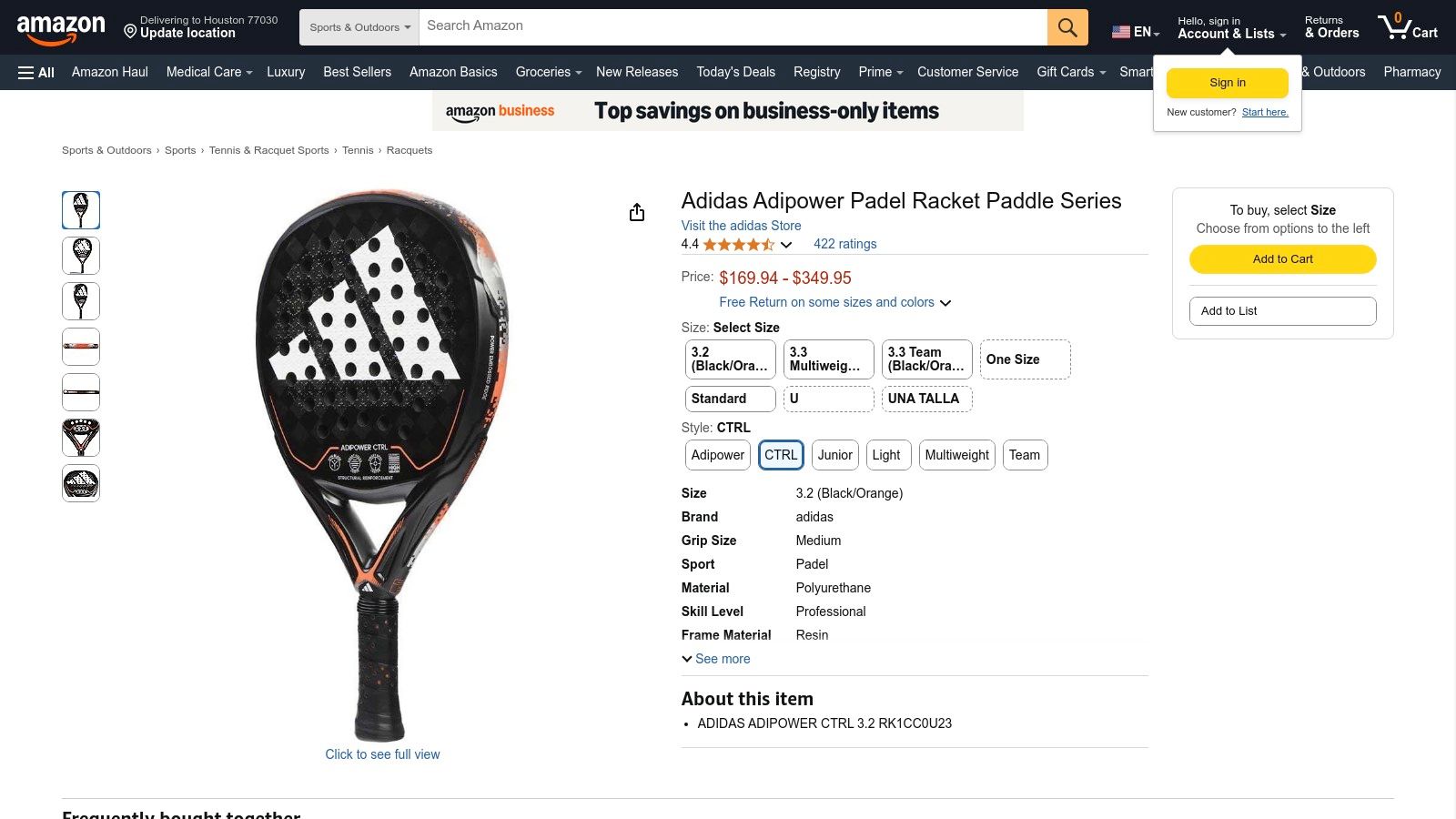1456x819 pixels.
Task: Click the share icon beside product image
Action: coord(637,212)
